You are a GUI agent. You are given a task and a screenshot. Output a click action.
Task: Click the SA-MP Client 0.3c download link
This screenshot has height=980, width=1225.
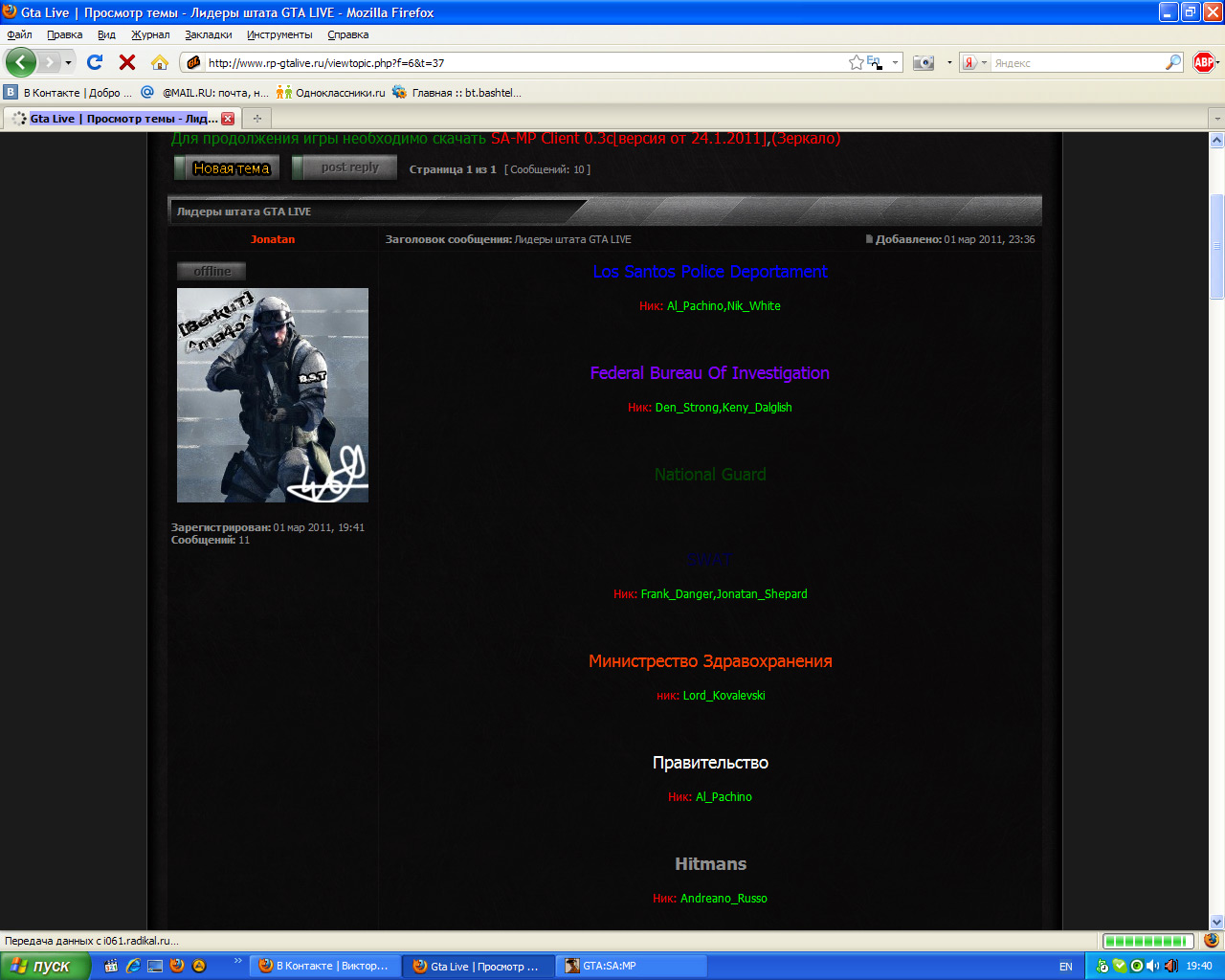pos(629,139)
